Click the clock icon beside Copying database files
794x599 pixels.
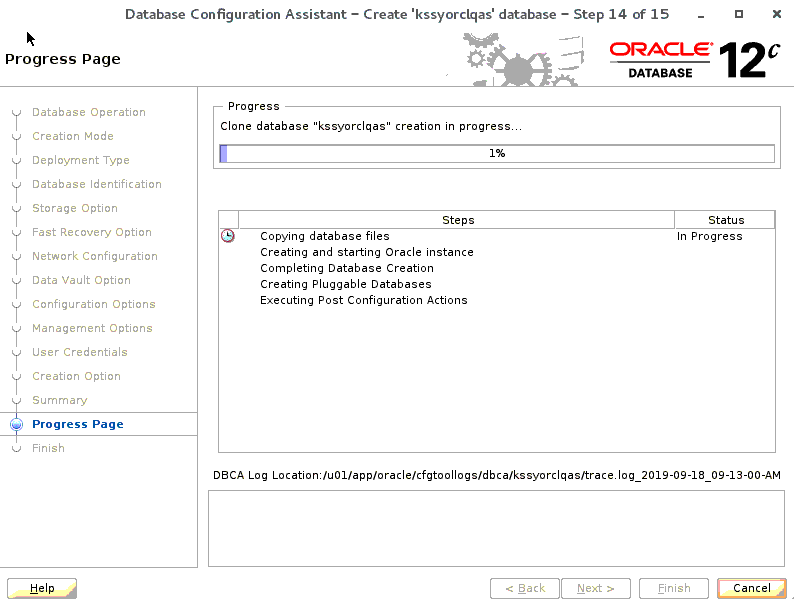[228, 236]
